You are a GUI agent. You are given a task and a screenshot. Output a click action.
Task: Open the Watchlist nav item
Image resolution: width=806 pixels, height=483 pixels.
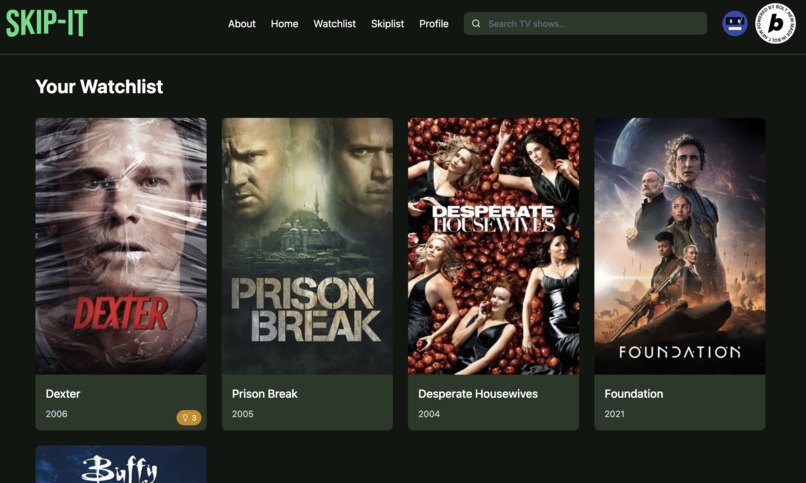[335, 24]
